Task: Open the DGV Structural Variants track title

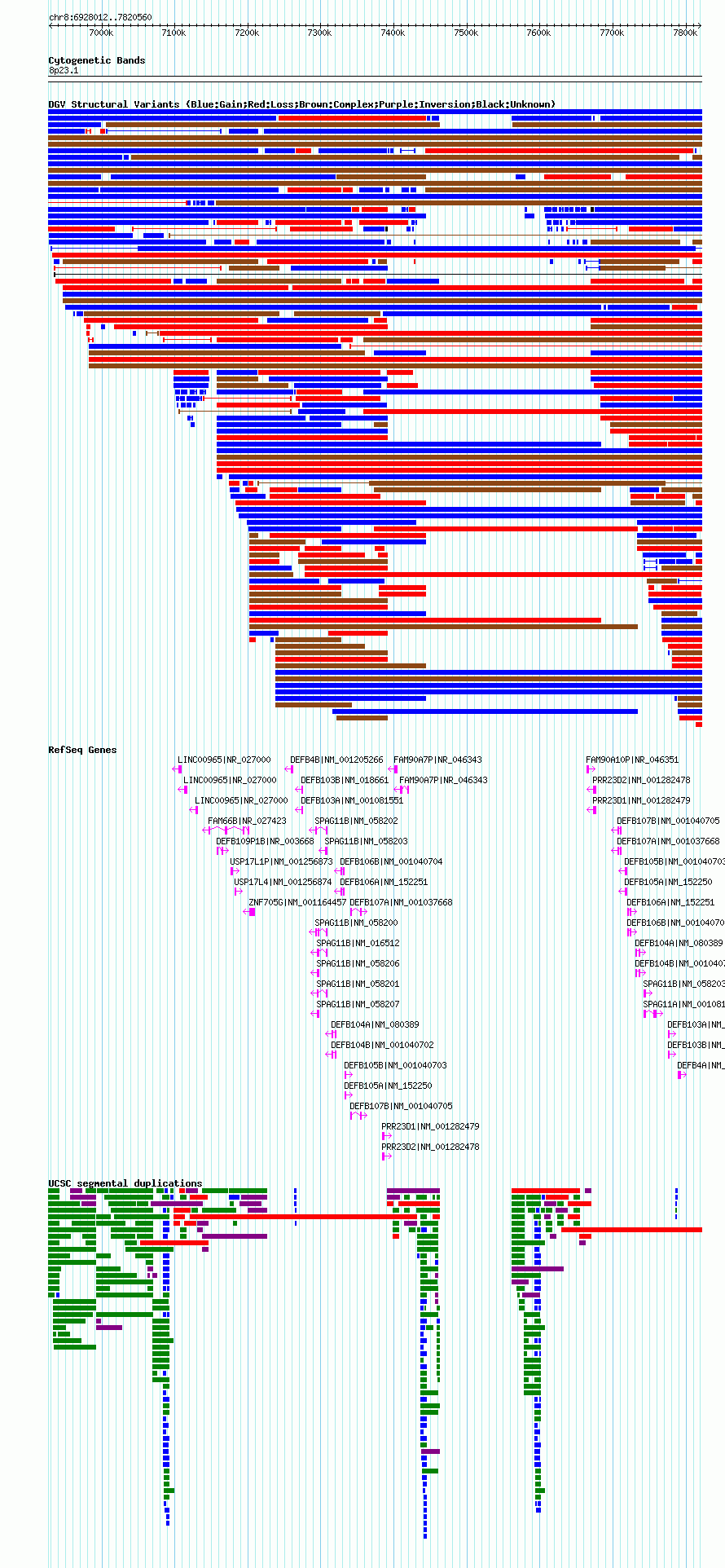Action: tap(301, 104)
